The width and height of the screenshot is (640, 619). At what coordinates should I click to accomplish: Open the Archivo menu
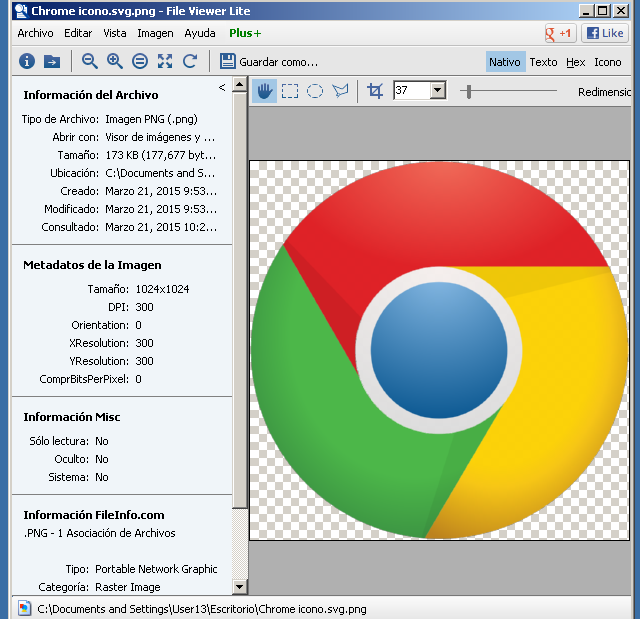point(35,33)
